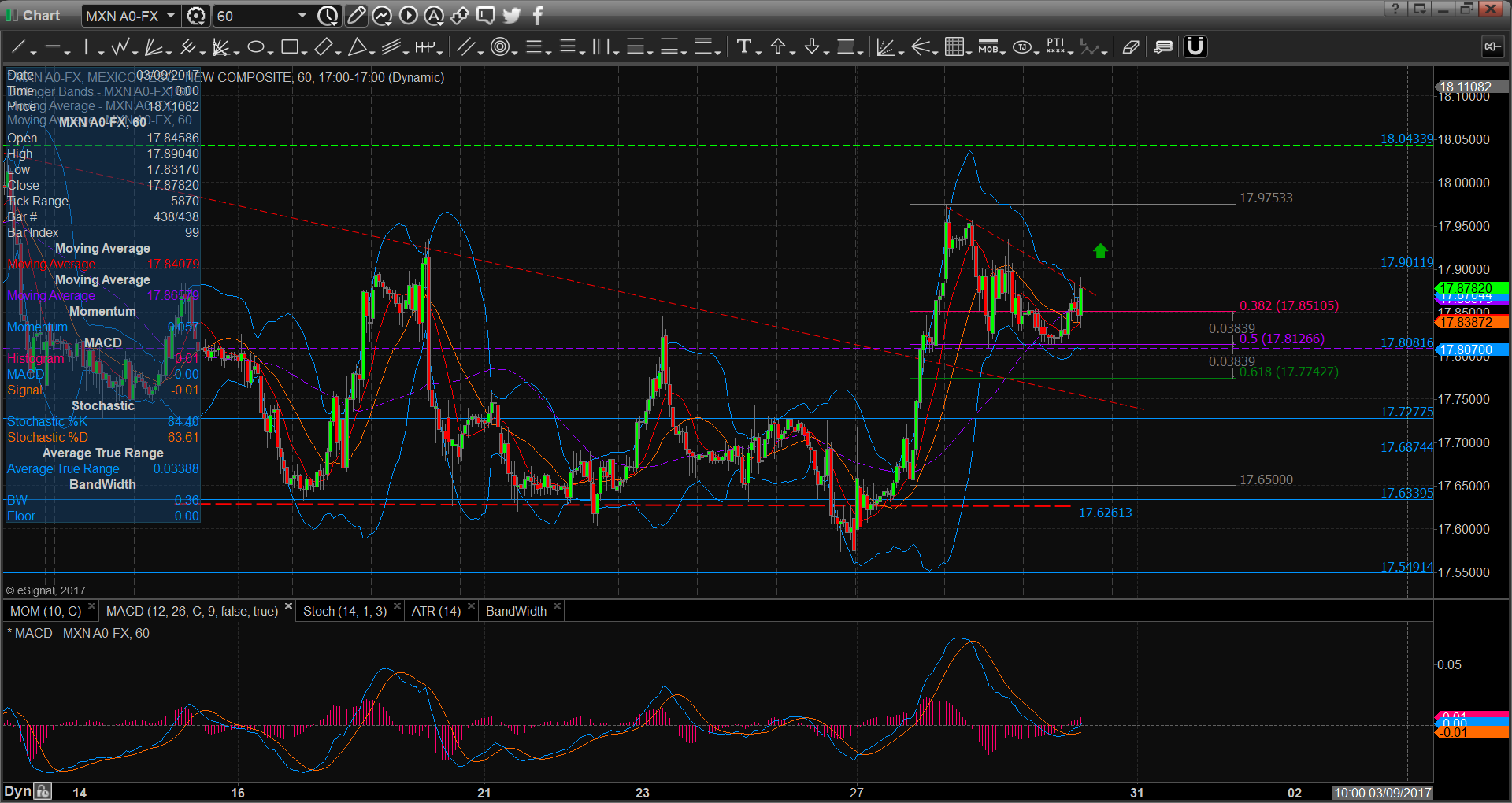The height and width of the screenshot is (803, 1512).
Task: Select the vertical line tool
Action: pyautogui.click(x=86, y=47)
